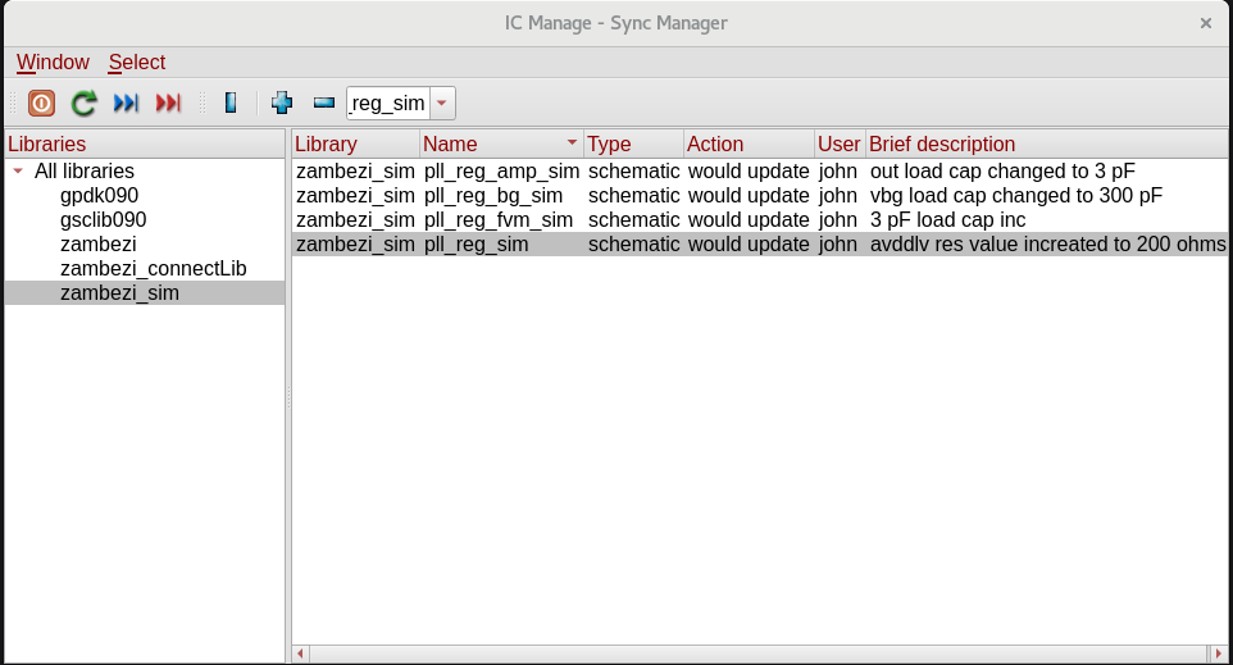Viewport: 1233px width, 665px height.
Task: Collapse the All libraries tree node
Action: pos(18,172)
